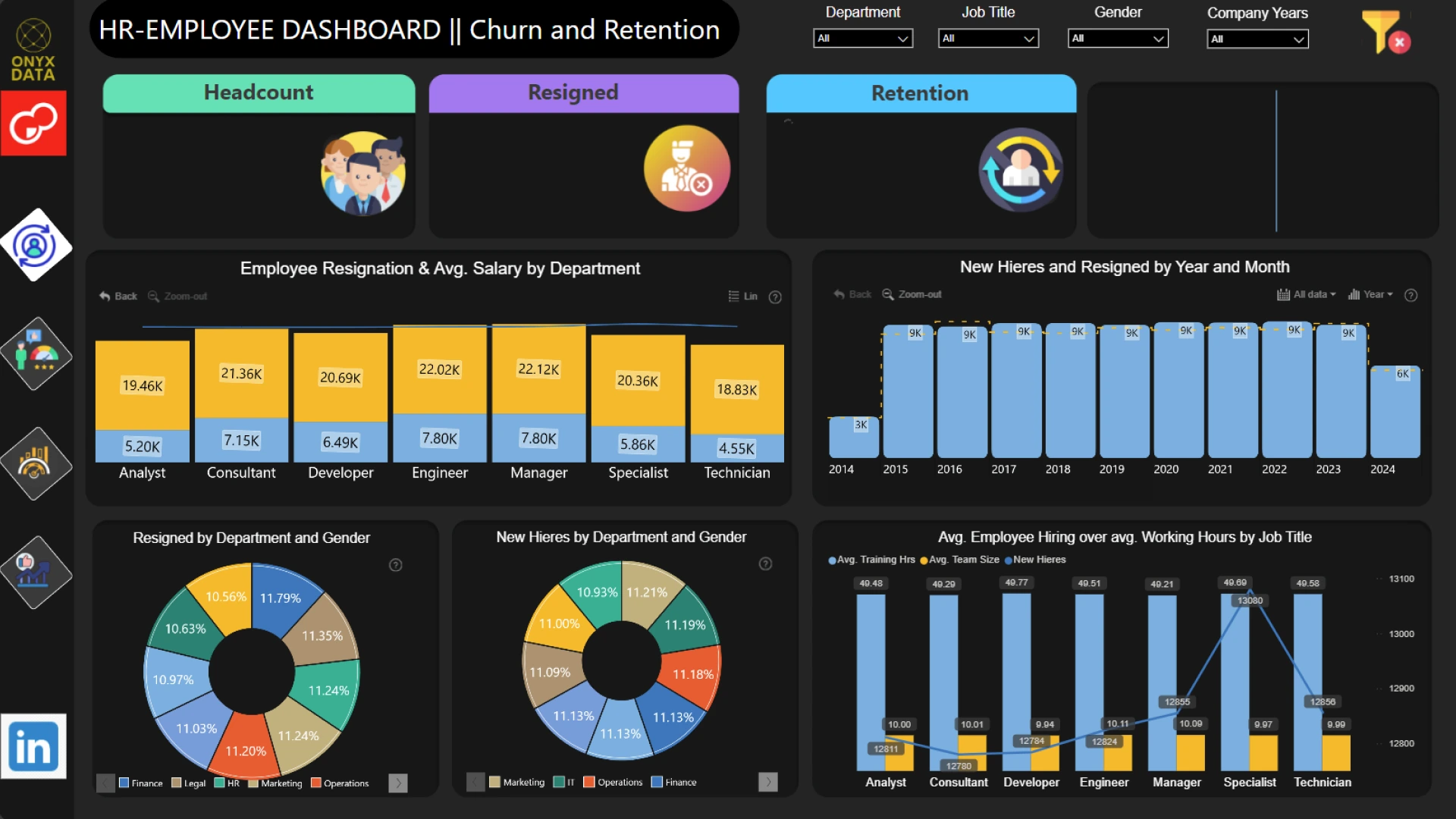Select the Consultant 7.15K resigned bar
The height and width of the screenshot is (819, 1456).
[x=241, y=440]
